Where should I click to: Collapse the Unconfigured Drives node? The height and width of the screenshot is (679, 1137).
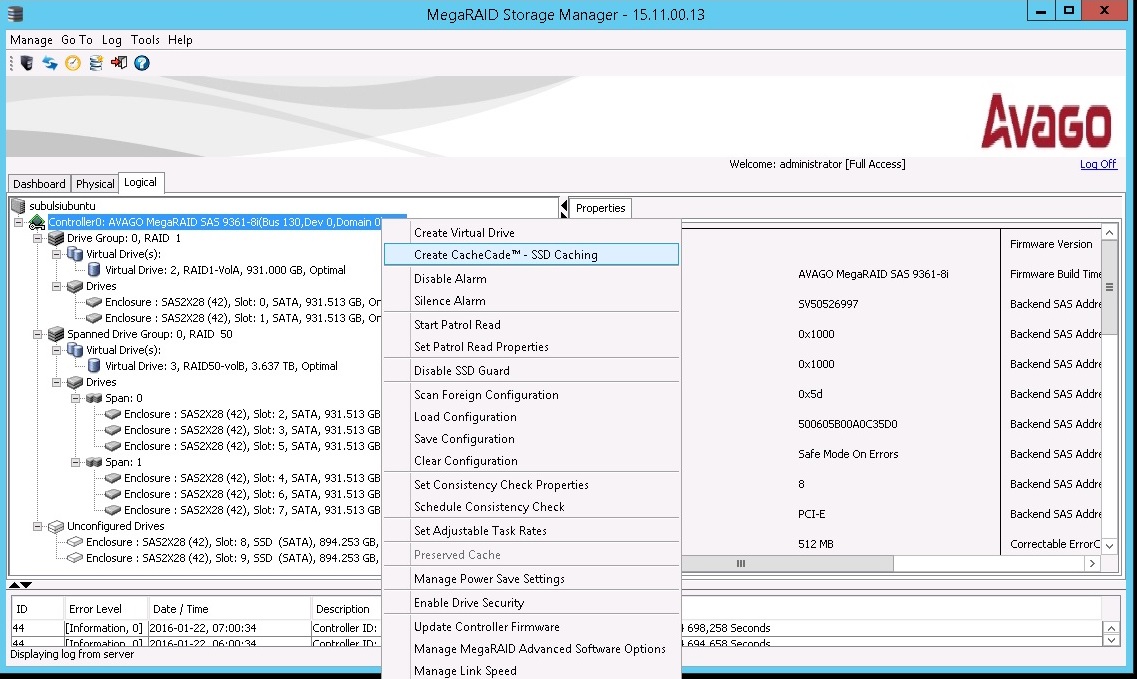point(38,526)
